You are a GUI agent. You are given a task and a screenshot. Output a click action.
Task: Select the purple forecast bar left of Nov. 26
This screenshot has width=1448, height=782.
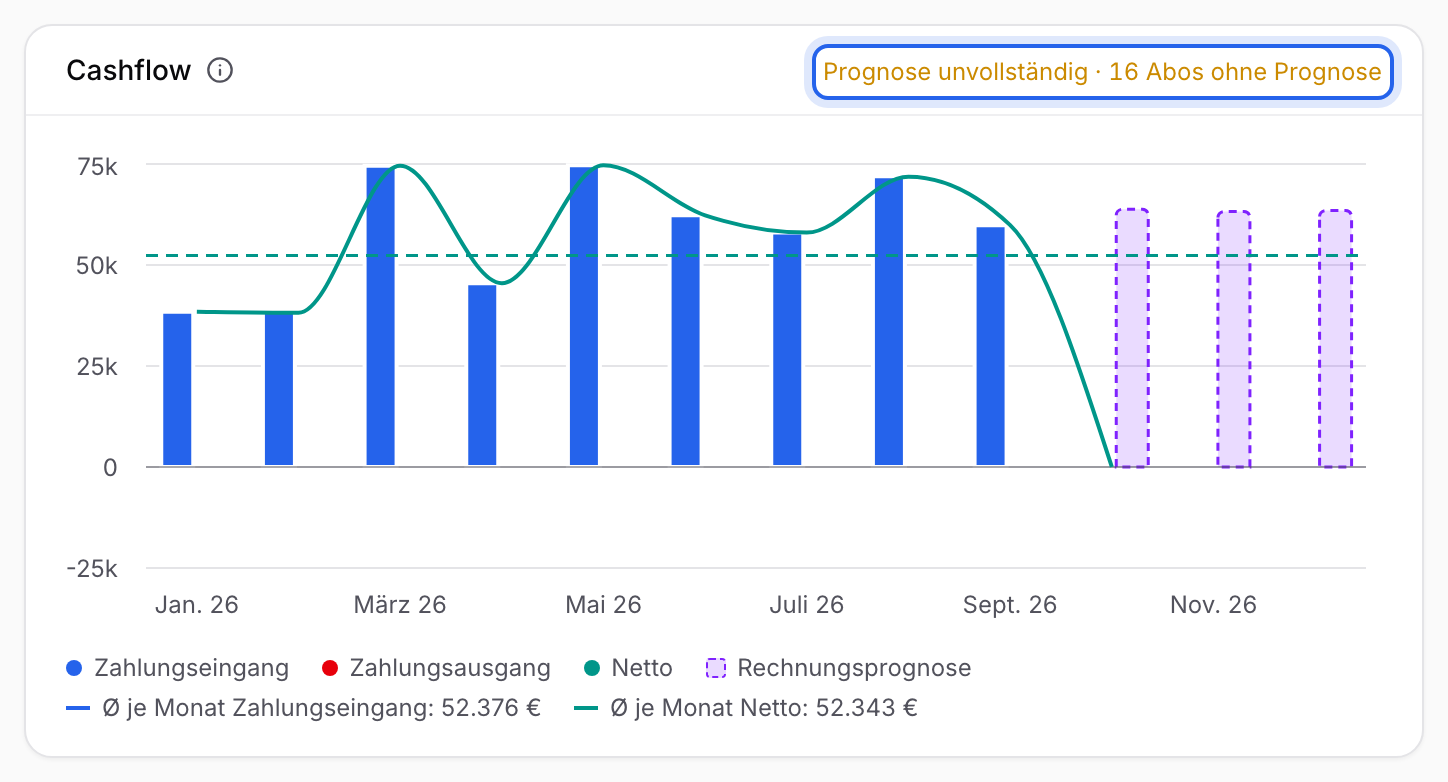(x=1132, y=338)
